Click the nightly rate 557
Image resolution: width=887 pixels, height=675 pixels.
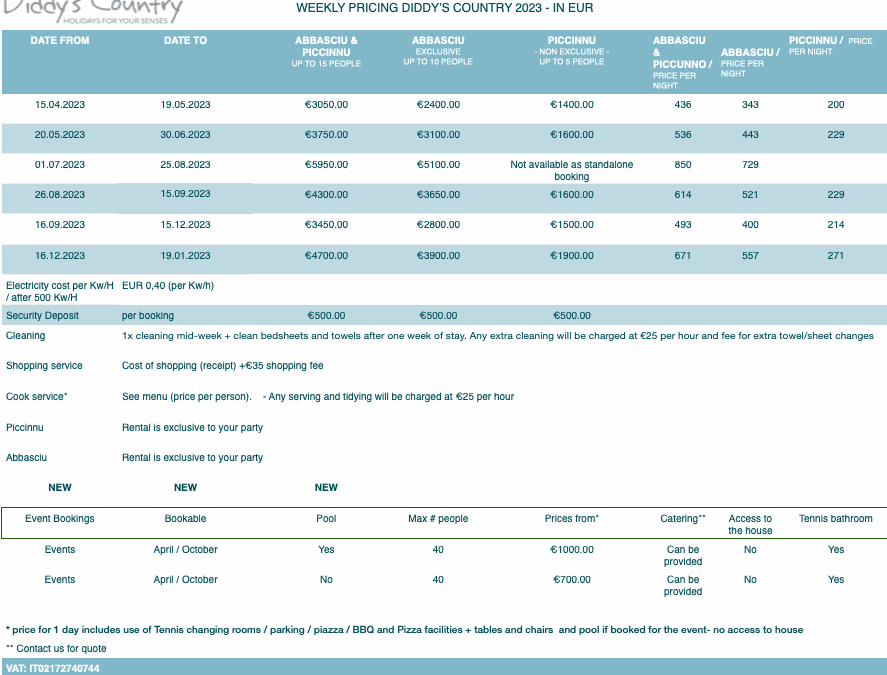pyautogui.click(x=750, y=256)
